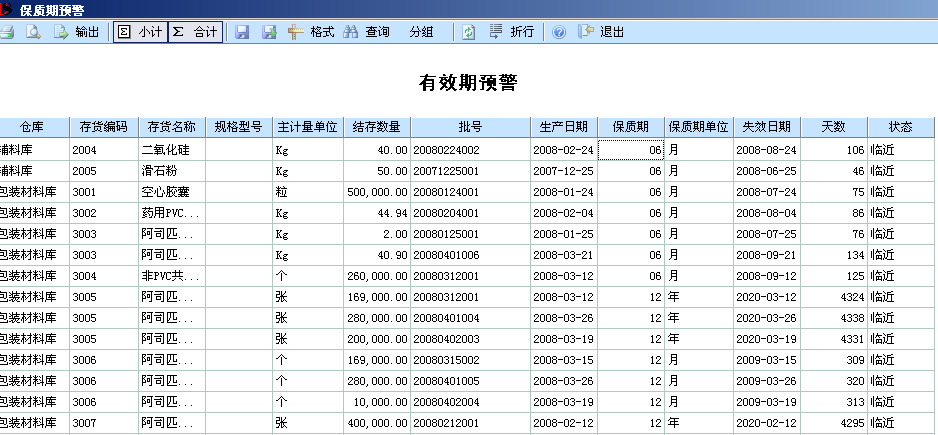Toggle 折行 line wrap

pyautogui.click(x=511, y=32)
